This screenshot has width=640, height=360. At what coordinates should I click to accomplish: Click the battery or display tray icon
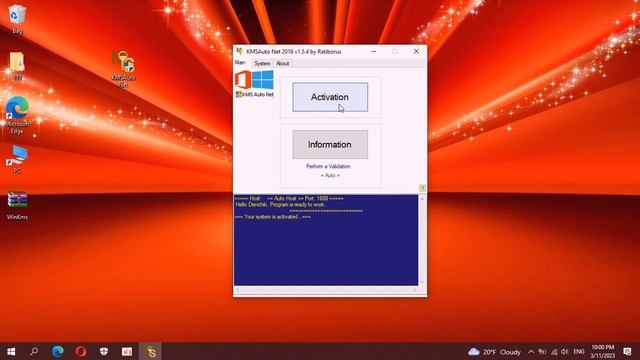542,352
